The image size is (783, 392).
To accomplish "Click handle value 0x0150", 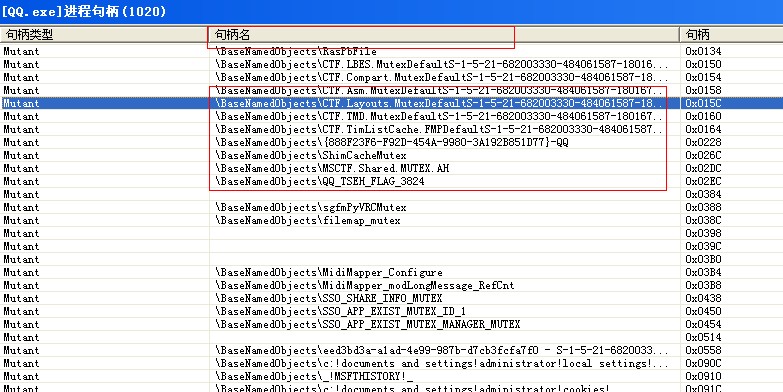I will click(703, 64).
